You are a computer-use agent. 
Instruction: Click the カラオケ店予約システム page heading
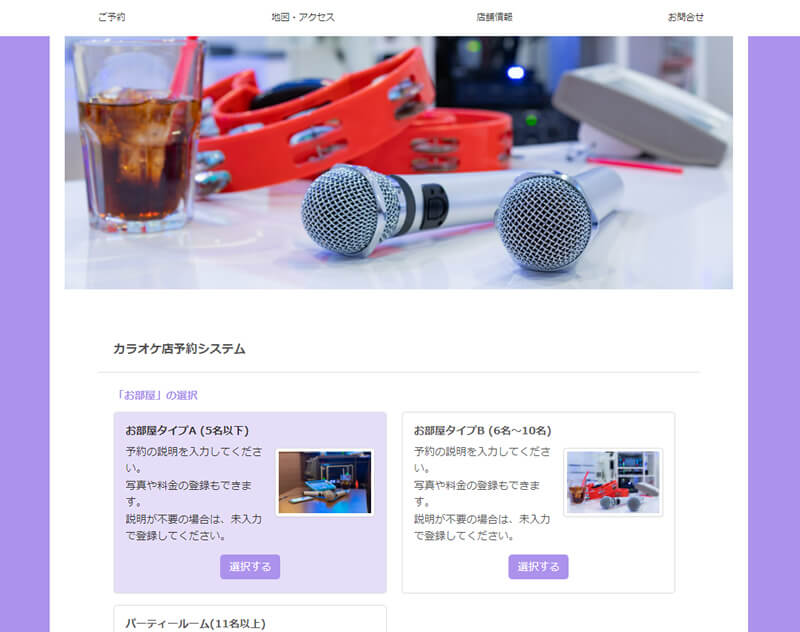[x=179, y=349]
